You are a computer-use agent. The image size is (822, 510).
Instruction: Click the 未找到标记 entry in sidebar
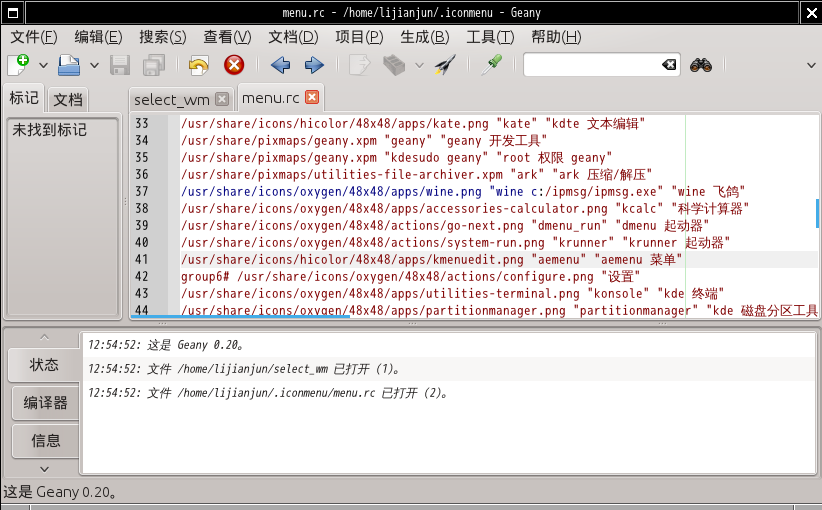coord(49,130)
